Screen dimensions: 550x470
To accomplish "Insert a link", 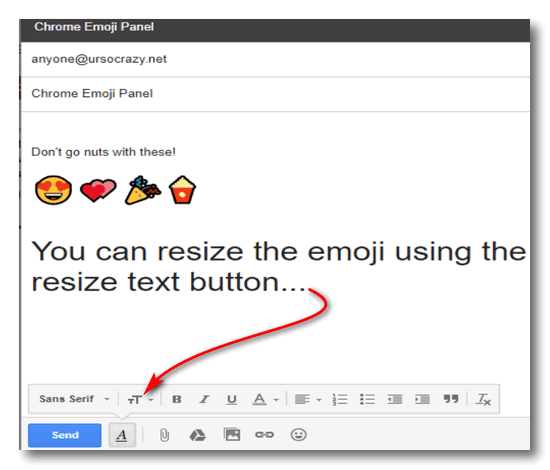I will click(264, 435).
